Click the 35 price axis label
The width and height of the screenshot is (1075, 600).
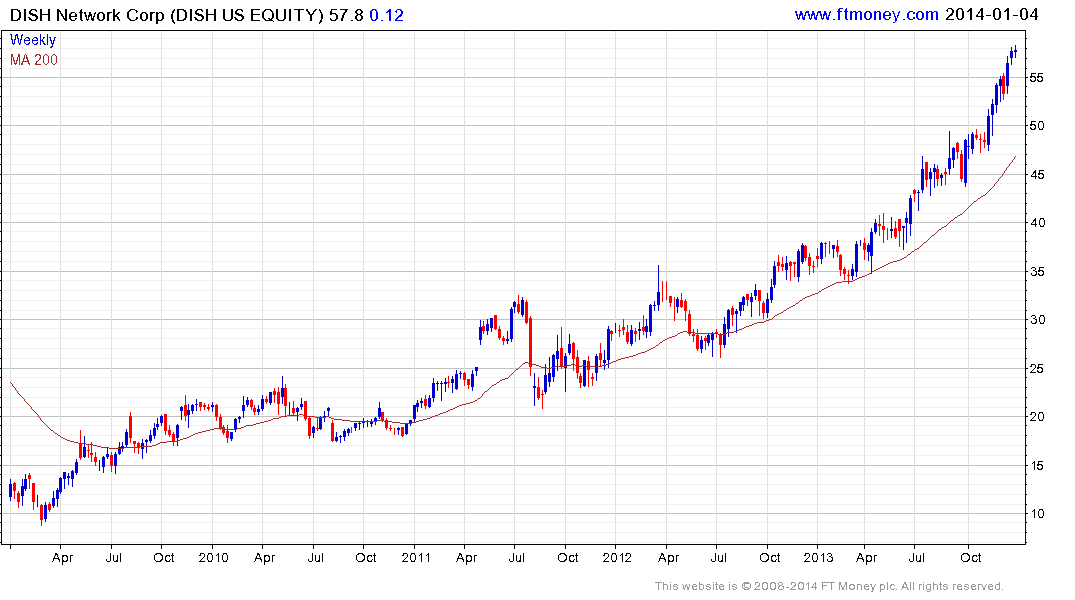pos(1037,271)
